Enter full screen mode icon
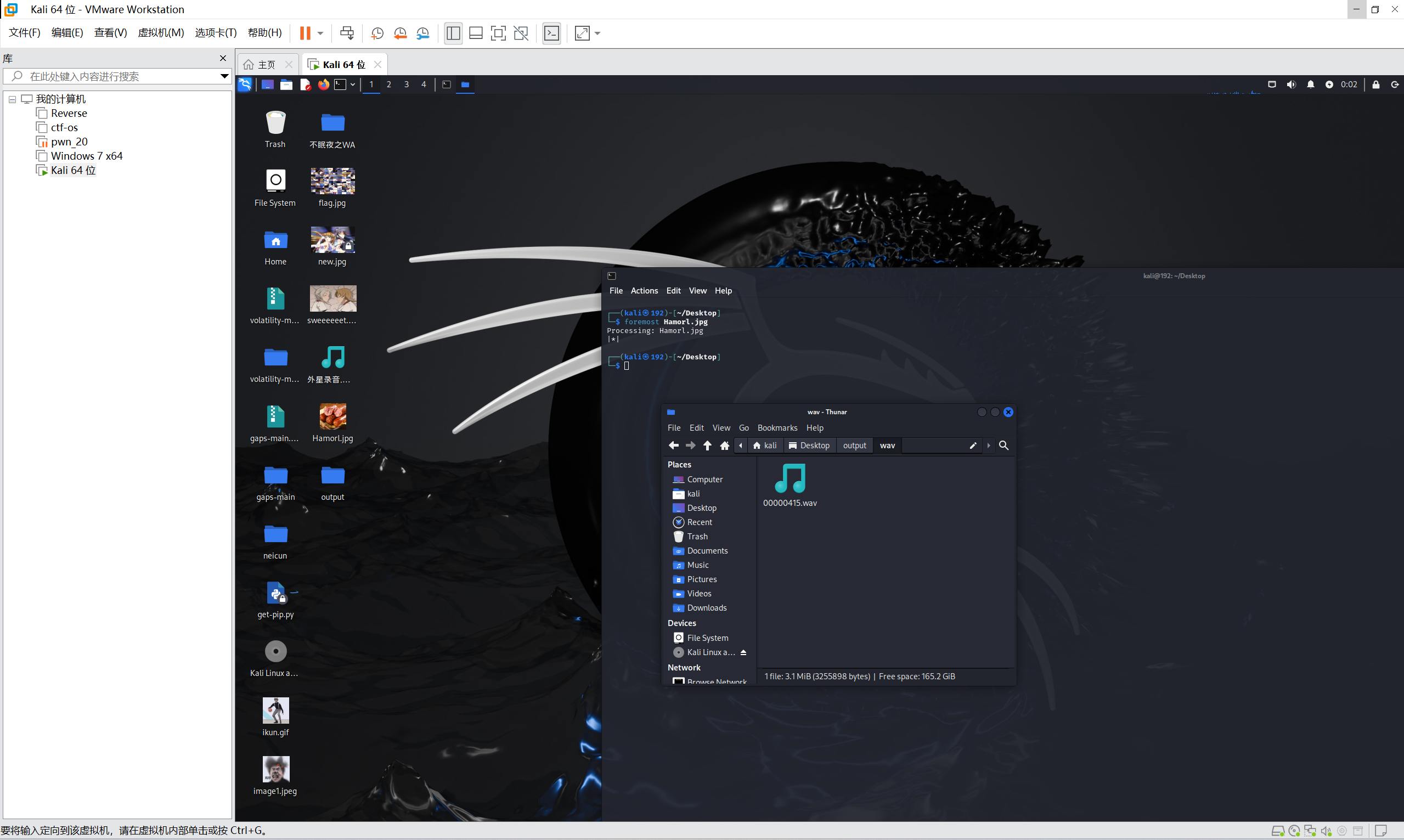Viewport: 1404px width, 840px height. 498,33
